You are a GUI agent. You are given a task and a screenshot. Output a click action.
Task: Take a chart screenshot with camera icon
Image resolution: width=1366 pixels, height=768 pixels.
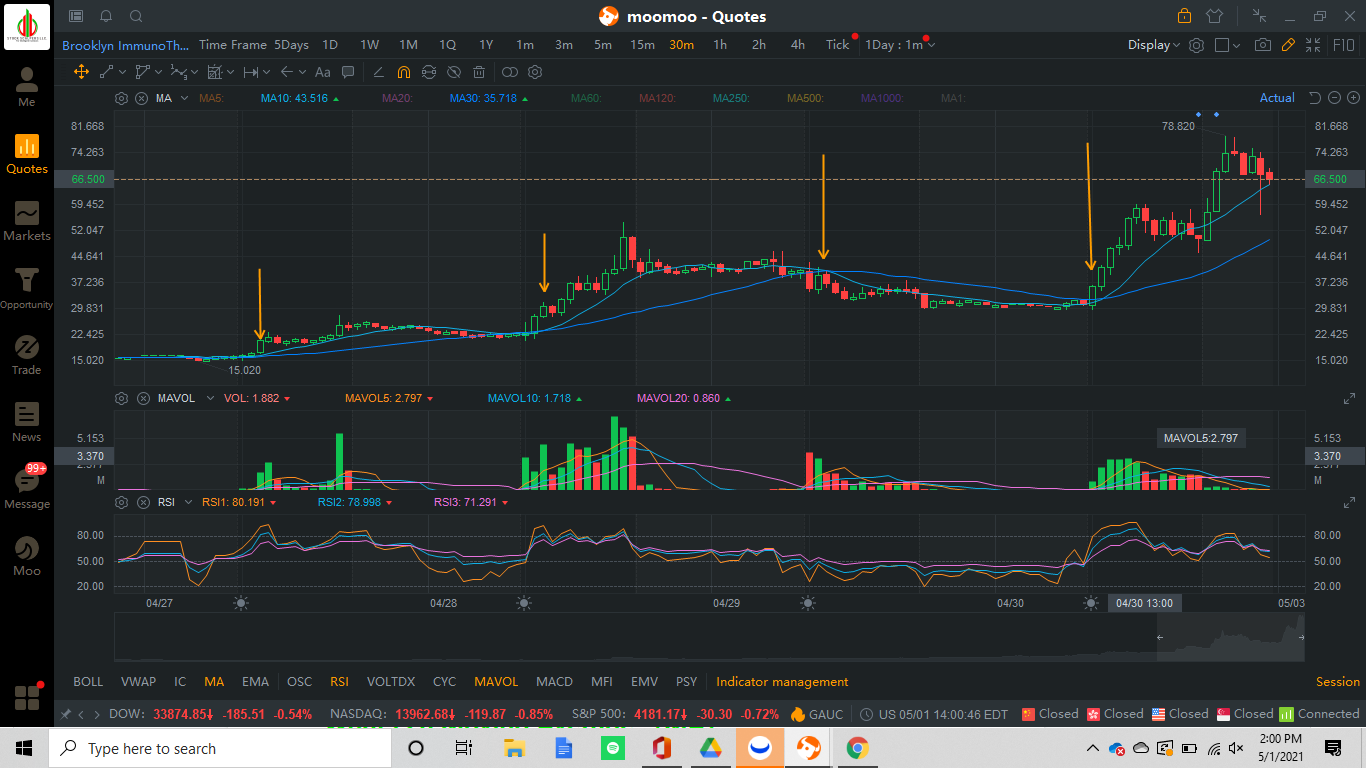tap(1263, 45)
